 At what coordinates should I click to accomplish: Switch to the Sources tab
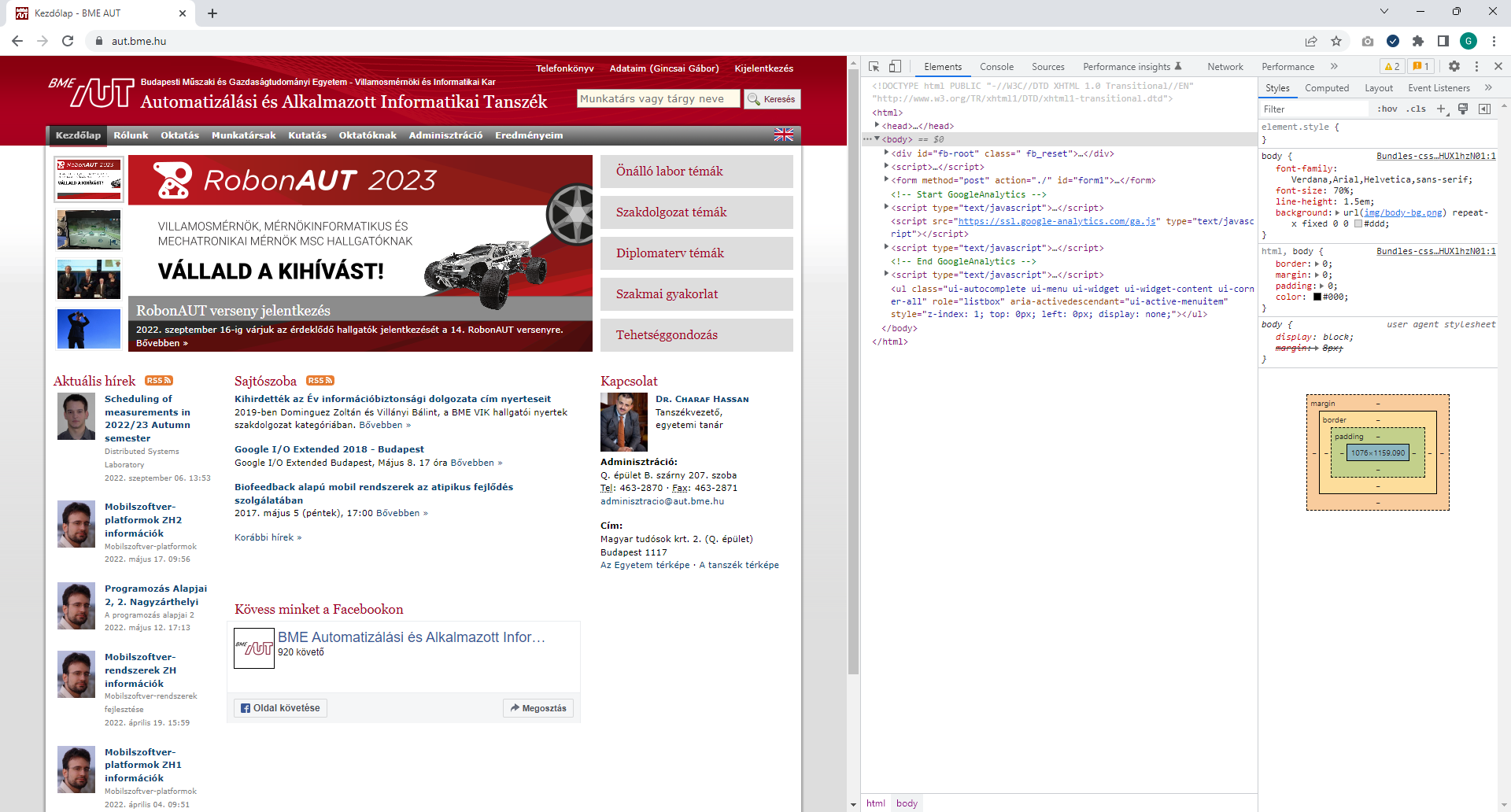coord(1047,67)
